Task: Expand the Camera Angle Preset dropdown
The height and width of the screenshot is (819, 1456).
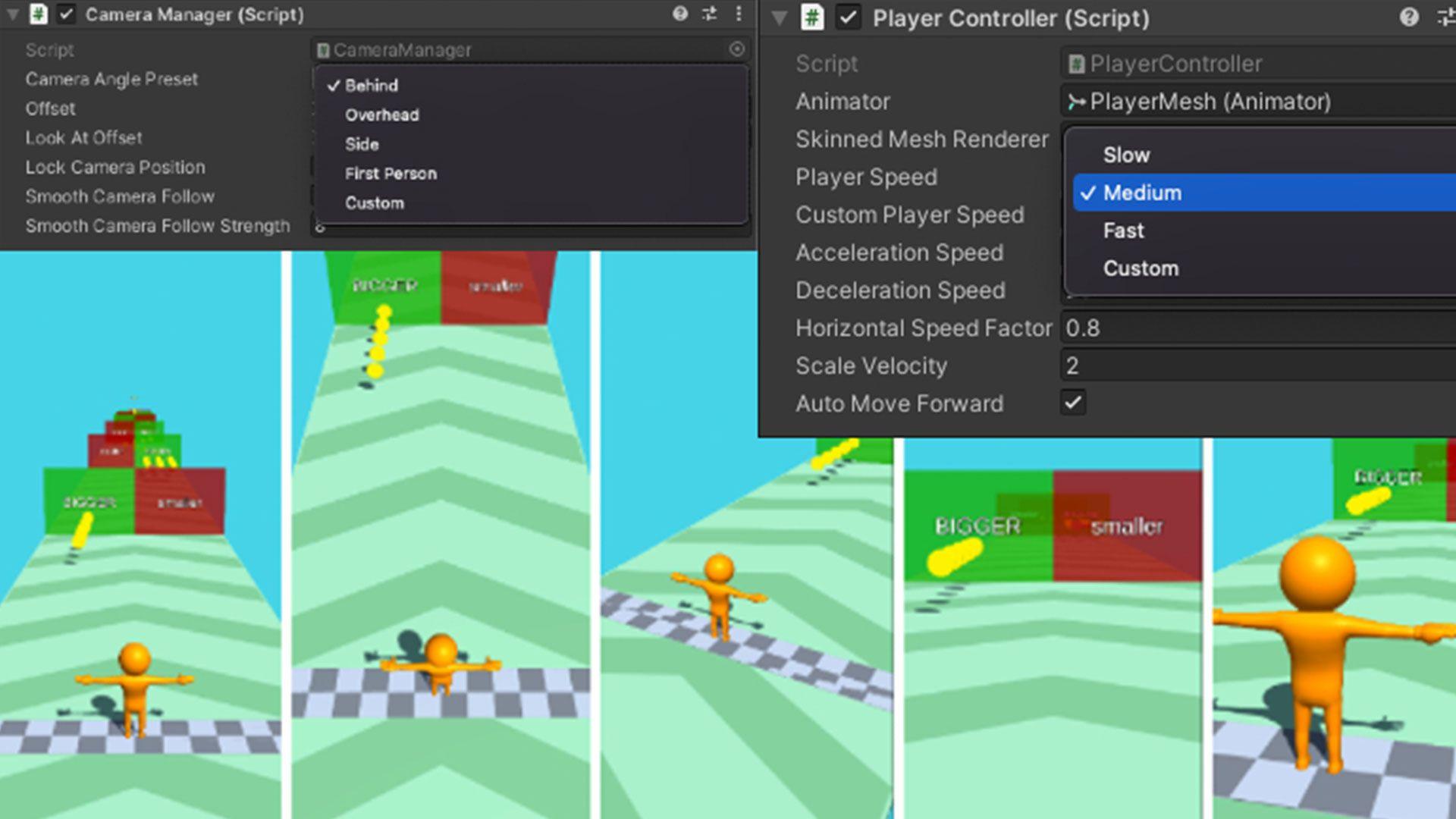Action: coord(530,79)
